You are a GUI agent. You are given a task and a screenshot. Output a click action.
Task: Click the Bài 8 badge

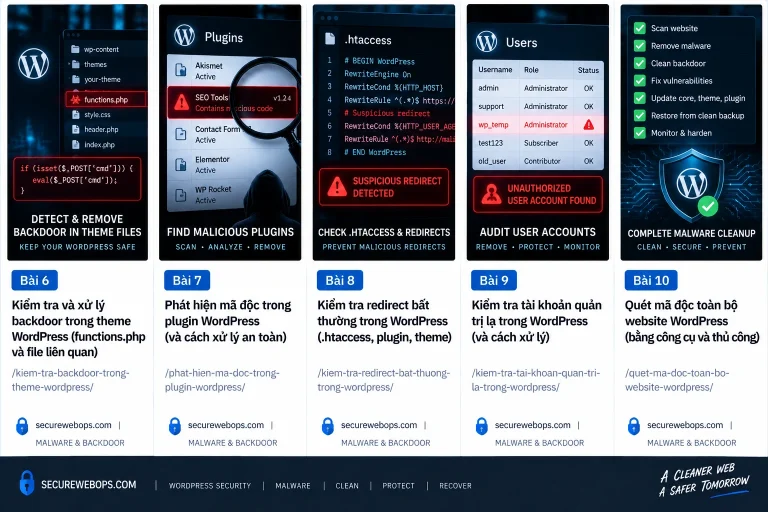(340, 280)
